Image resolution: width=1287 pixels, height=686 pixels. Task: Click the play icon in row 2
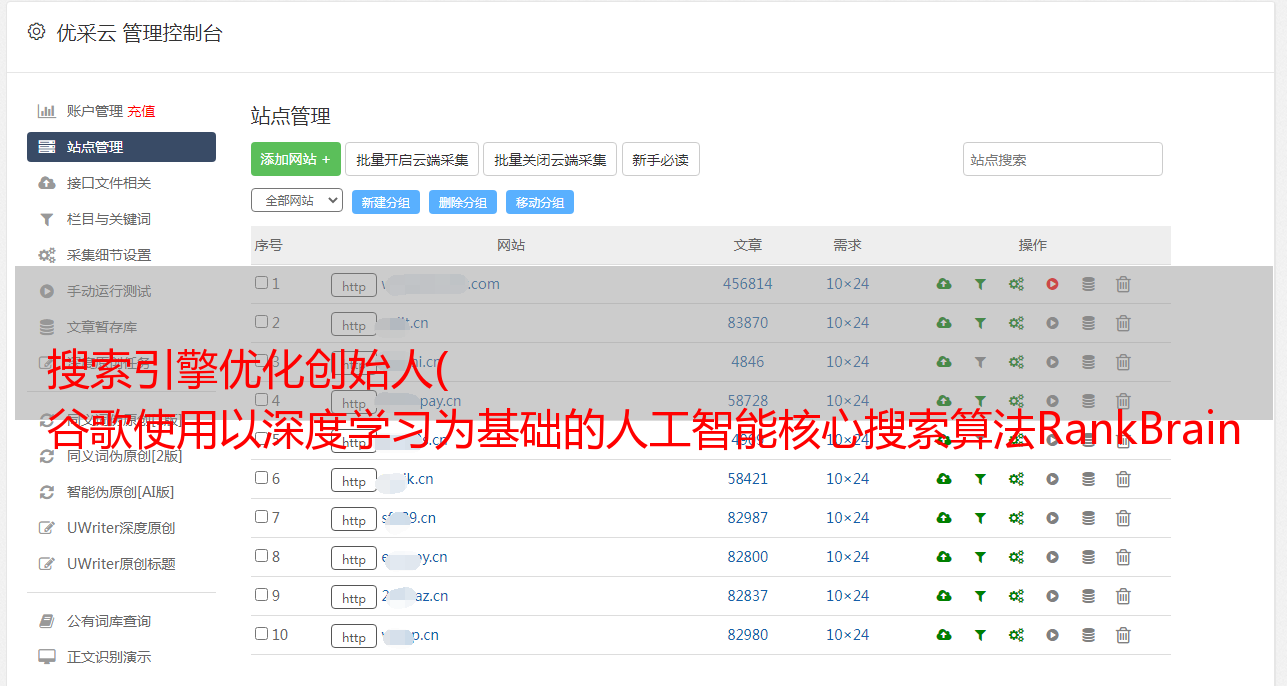tap(1052, 323)
